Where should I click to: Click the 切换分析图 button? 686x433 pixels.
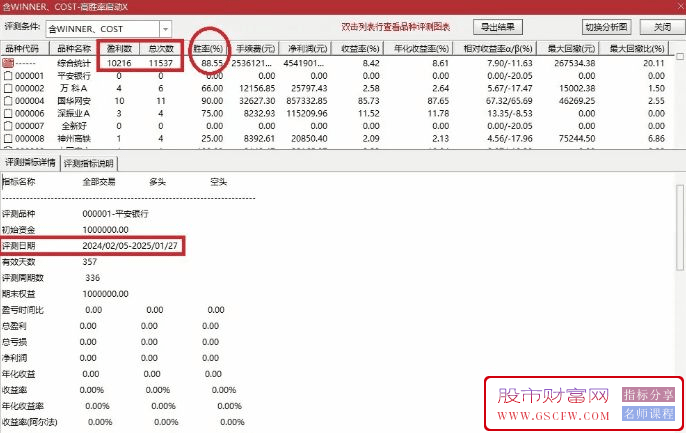pos(606,27)
